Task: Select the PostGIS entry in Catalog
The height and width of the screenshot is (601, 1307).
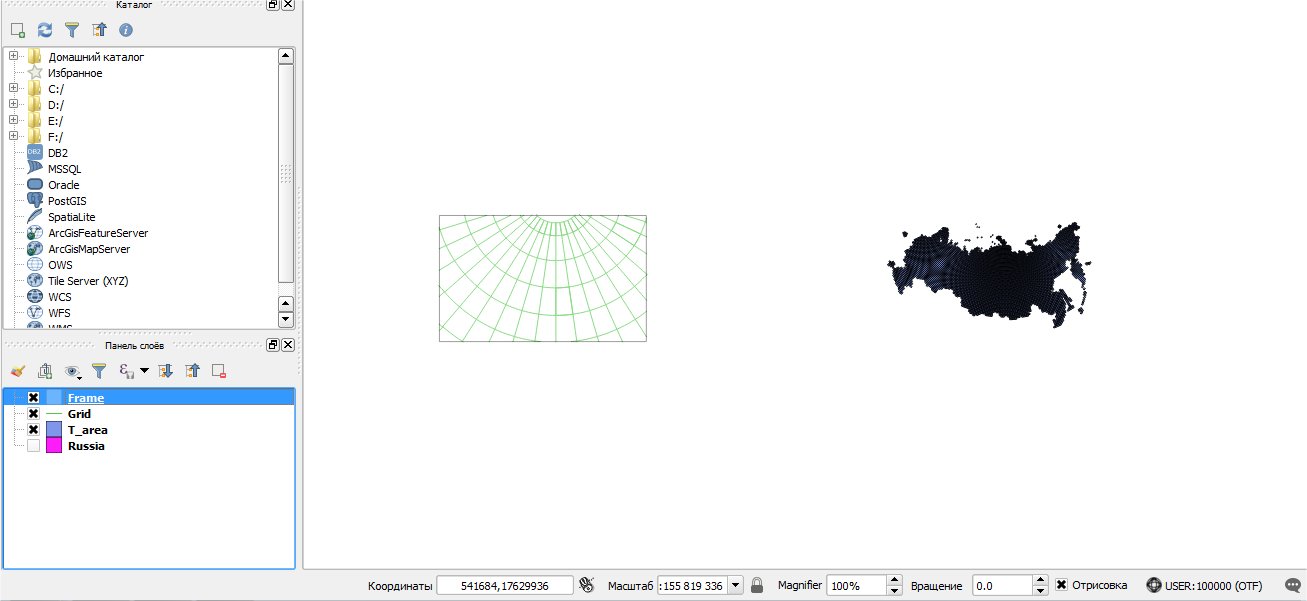Action: [66, 201]
